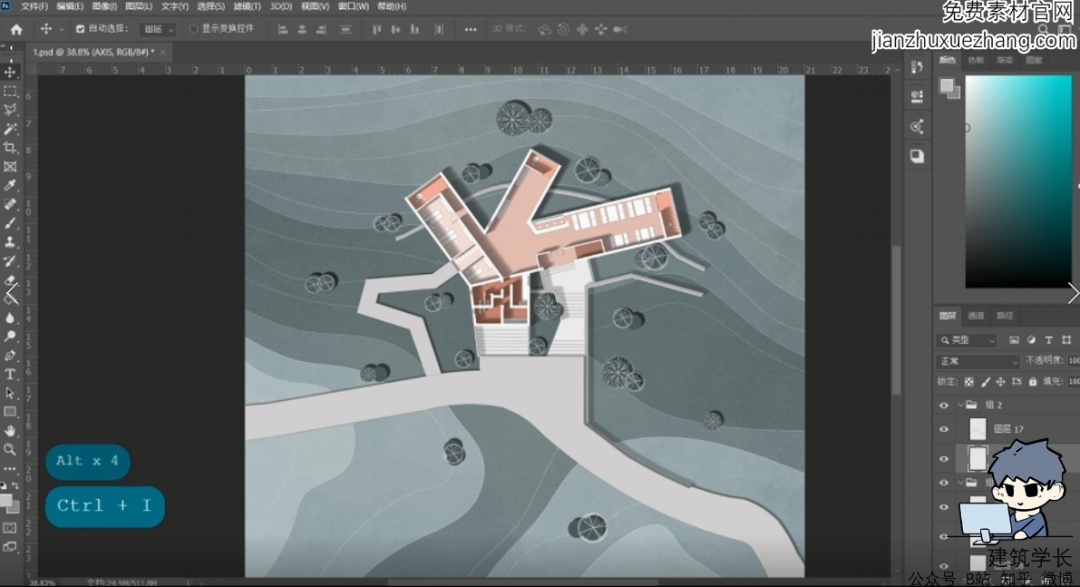Open the 窗口(W) menu
Image resolution: width=1080 pixels, height=587 pixels.
(x=353, y=6)
